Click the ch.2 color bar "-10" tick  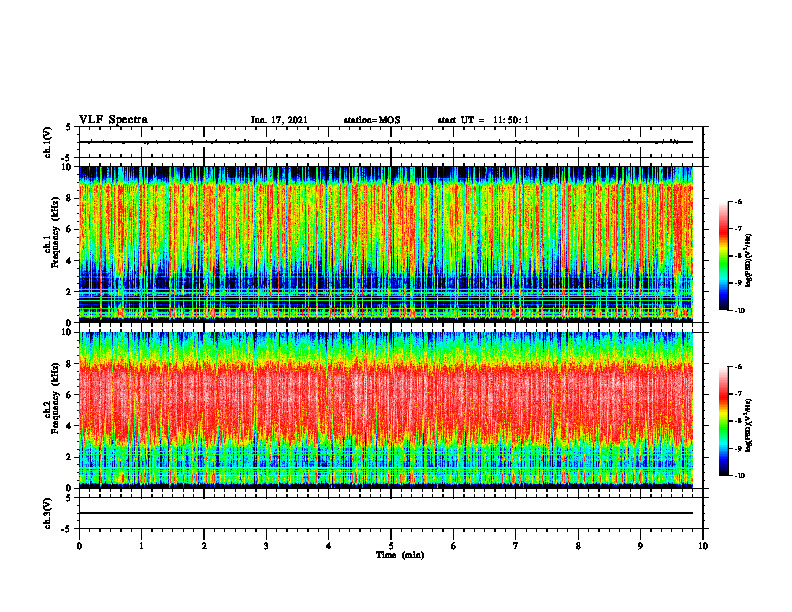[x=739, y=476]
